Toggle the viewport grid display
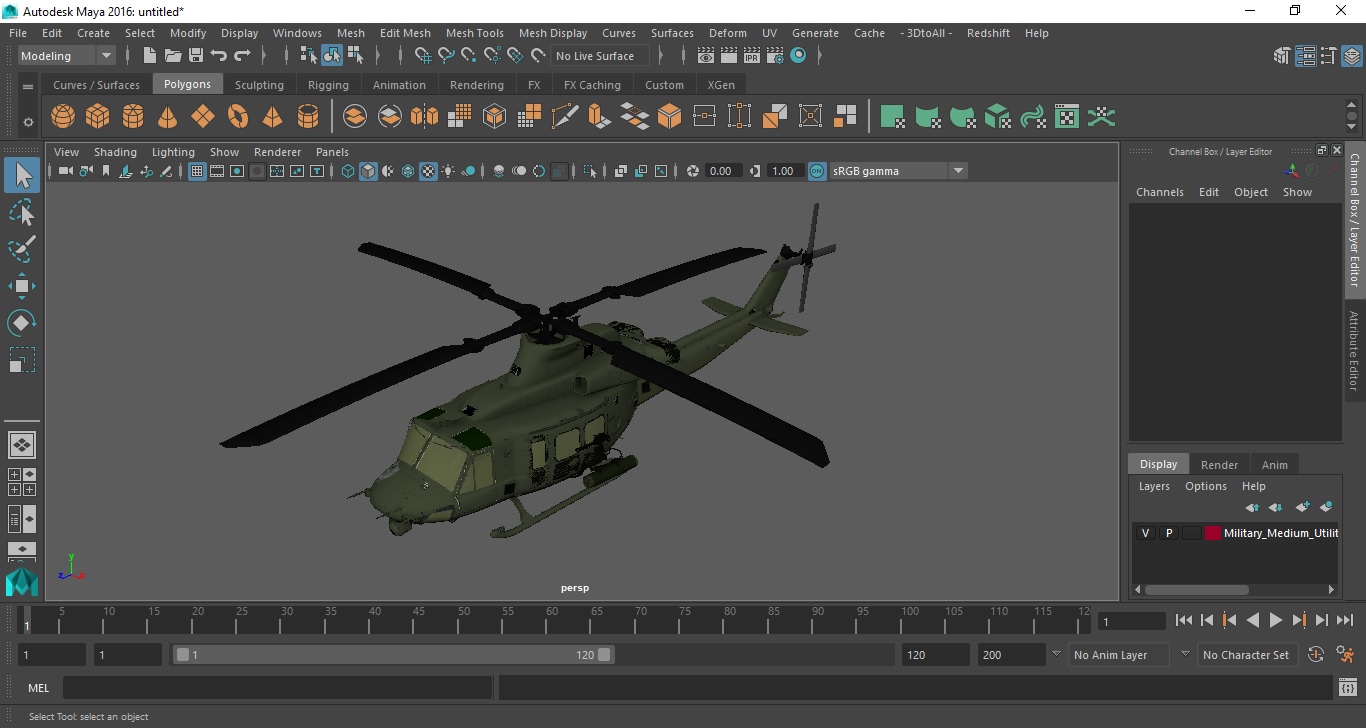The width and height of the screenshot is (1366, 728). [x=197, y=171]
